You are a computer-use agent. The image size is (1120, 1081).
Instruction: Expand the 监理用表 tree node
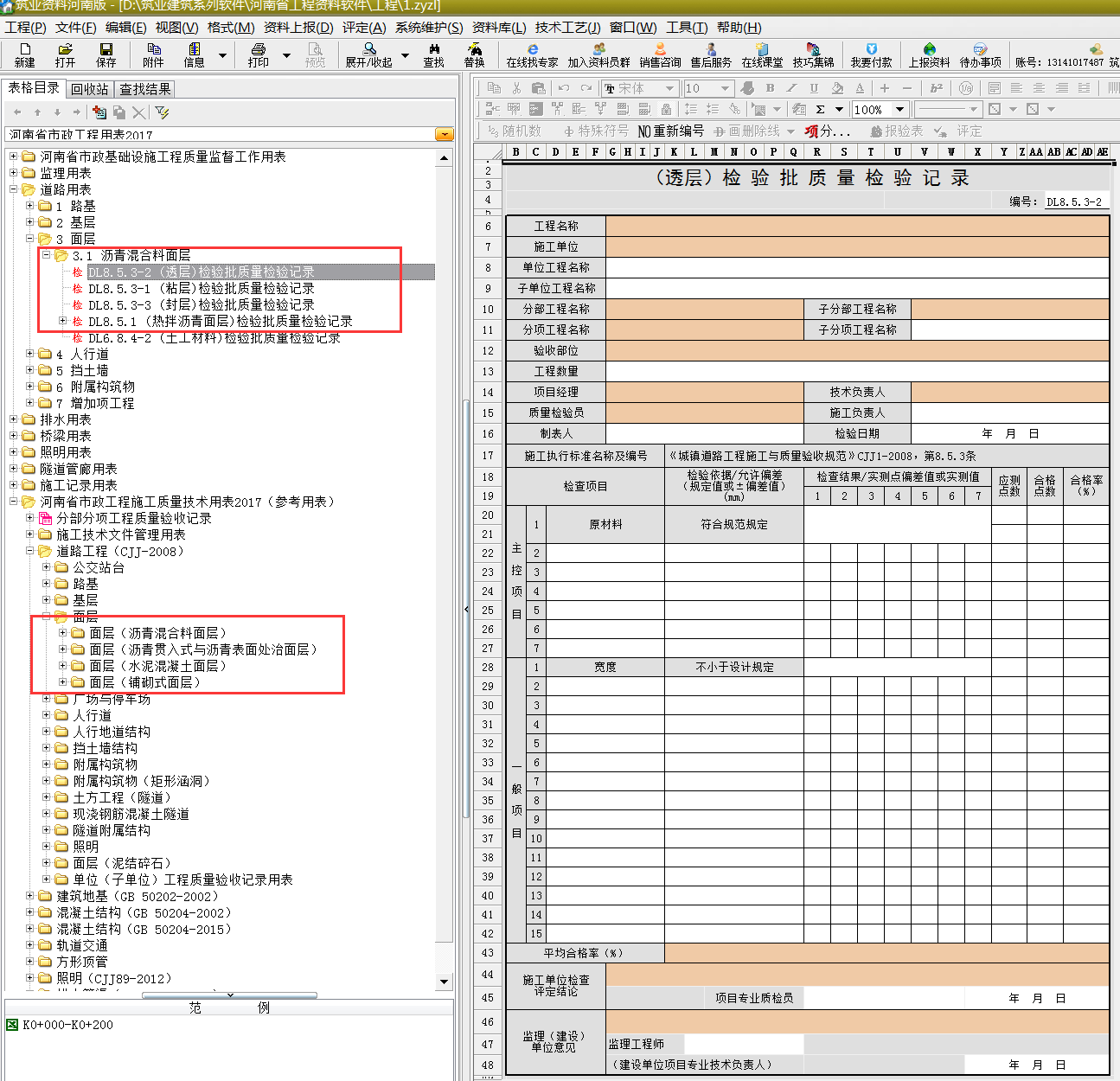point(13,173)
